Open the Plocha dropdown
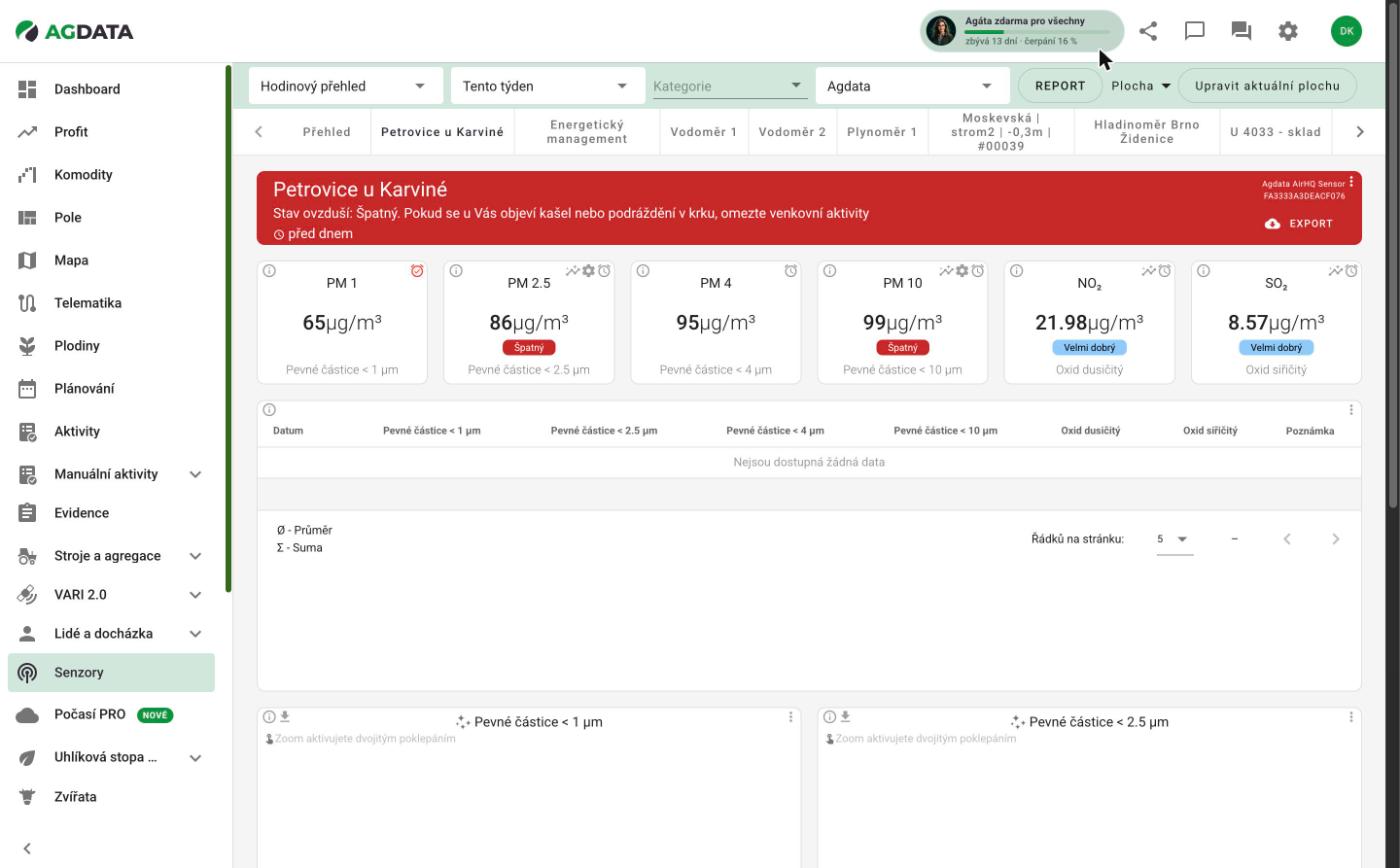The width and height of the screenshot is (1400, 868). (x=1141, y=86)
